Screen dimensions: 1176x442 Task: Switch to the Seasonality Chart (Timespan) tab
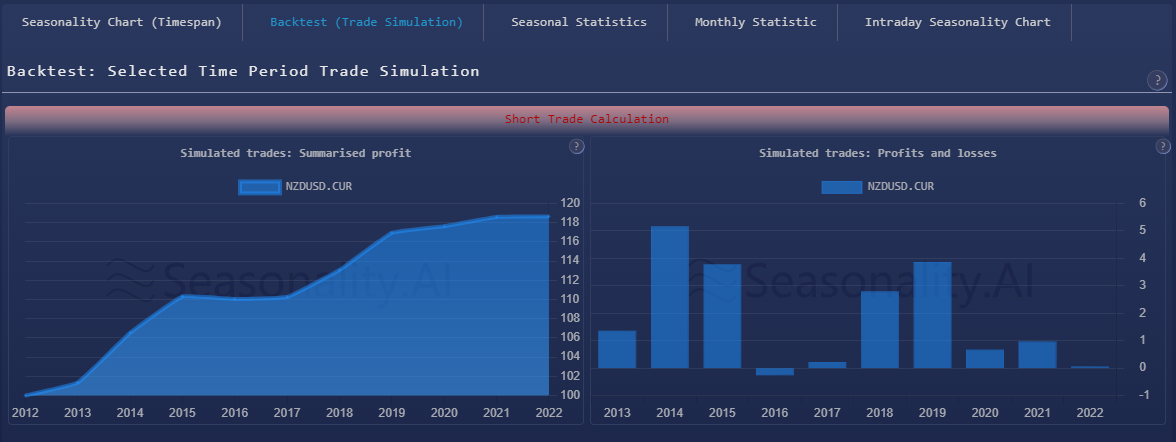click(x=122, y=22)
